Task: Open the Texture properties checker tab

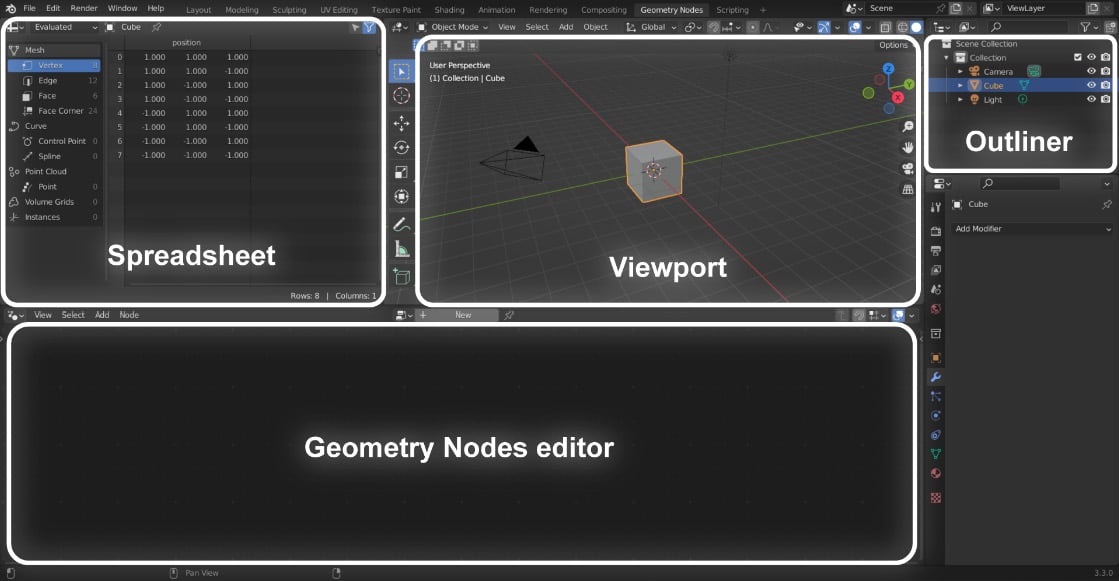Action: click(x=936, y=497)
